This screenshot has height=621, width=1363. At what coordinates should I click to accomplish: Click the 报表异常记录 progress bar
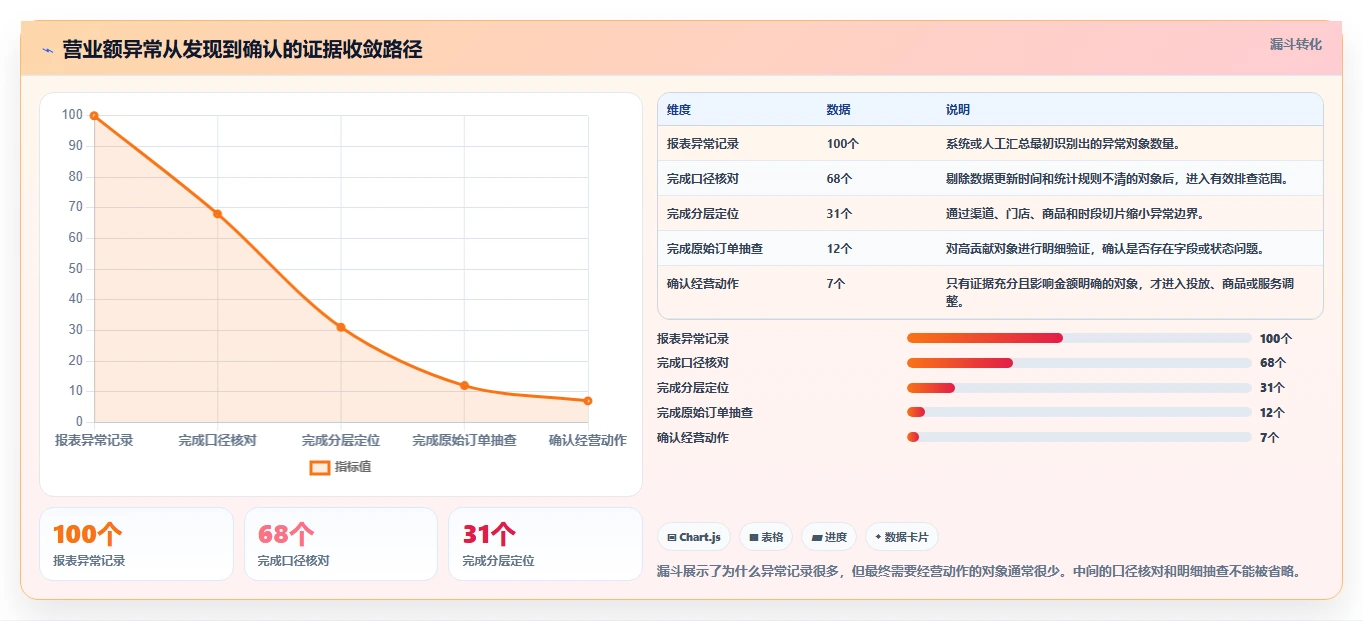pos(1079,338)
